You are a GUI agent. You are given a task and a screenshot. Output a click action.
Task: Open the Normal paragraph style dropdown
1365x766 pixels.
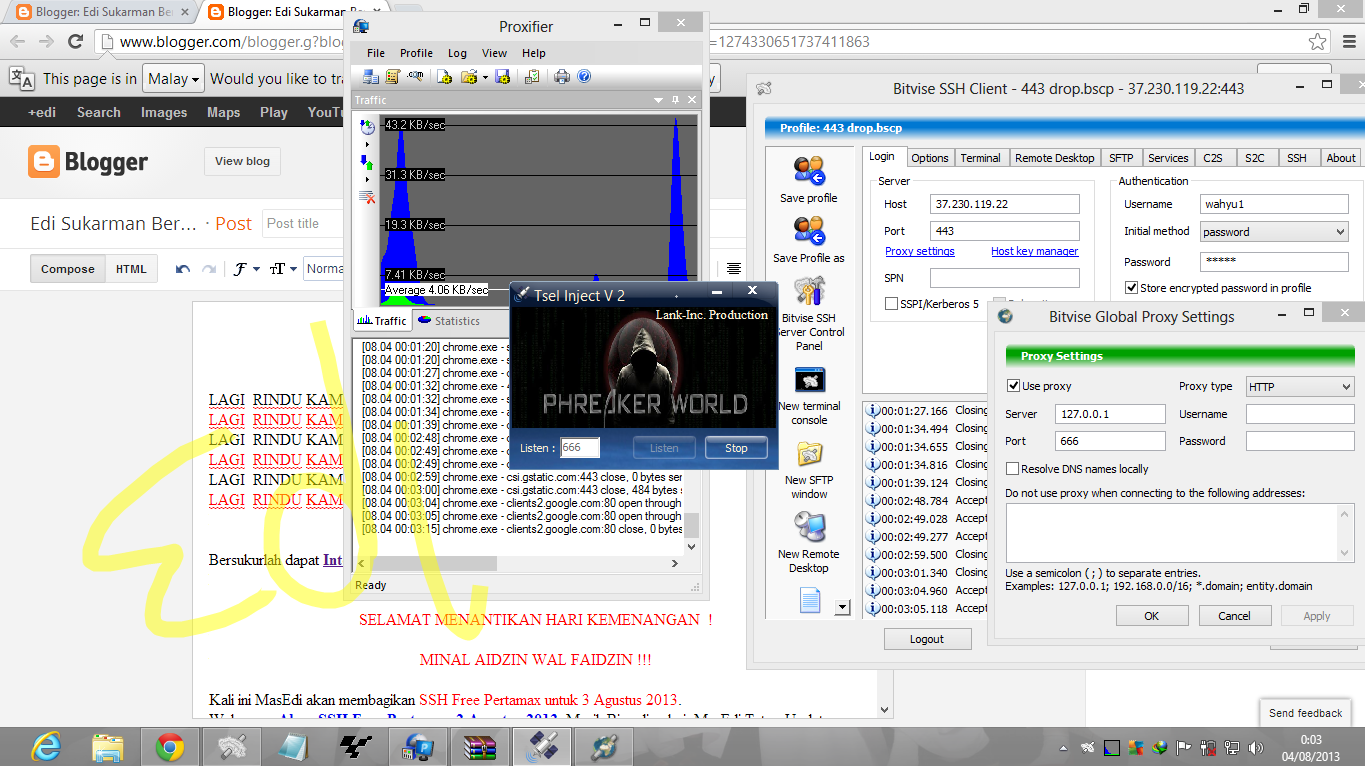[x=324, y=269]
